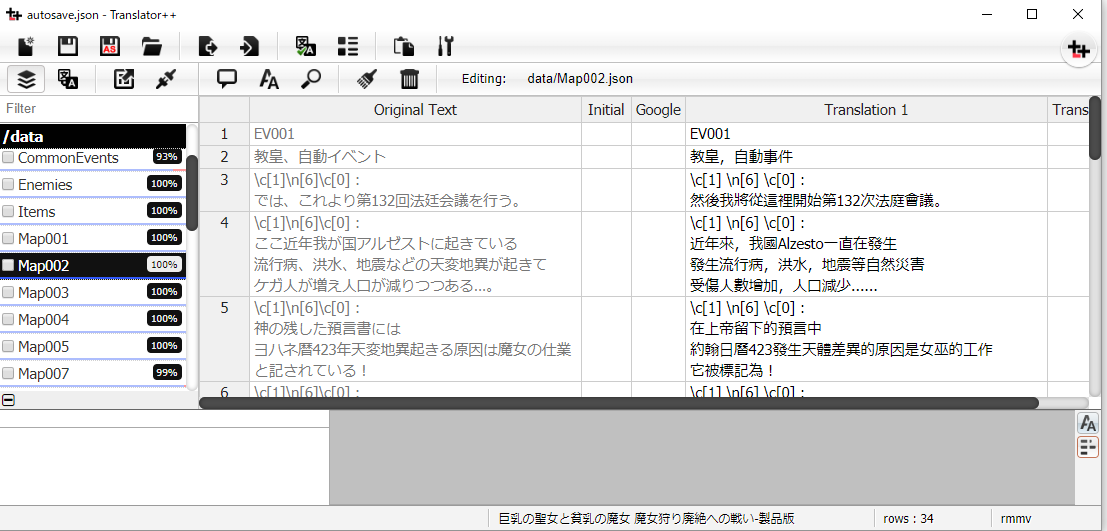Toggle the layers stack icon

coord(26,79)
